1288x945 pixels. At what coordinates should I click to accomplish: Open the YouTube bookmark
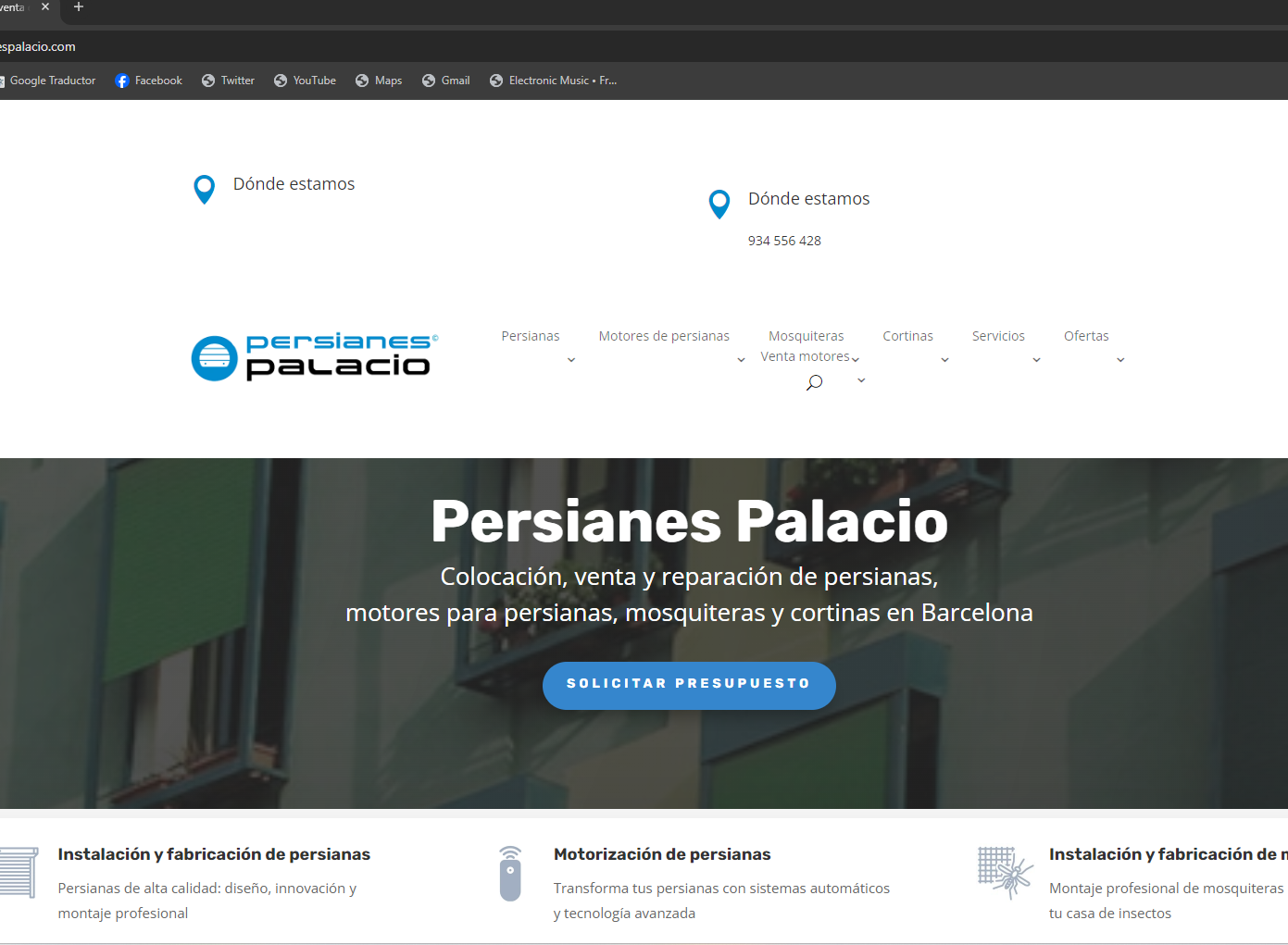(x=306, y=81)
